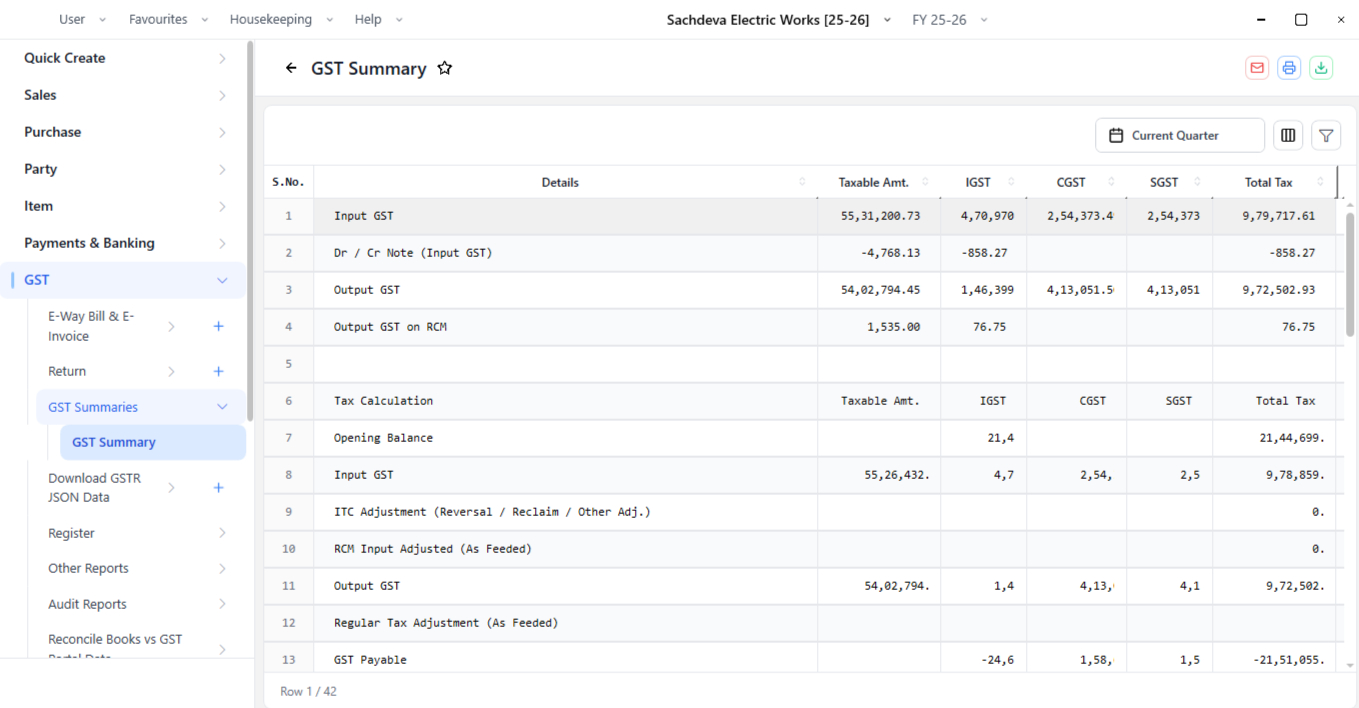Screen dimensions: 1359x708
Task: Click plus icon beside Return
Action: (218, 371)
